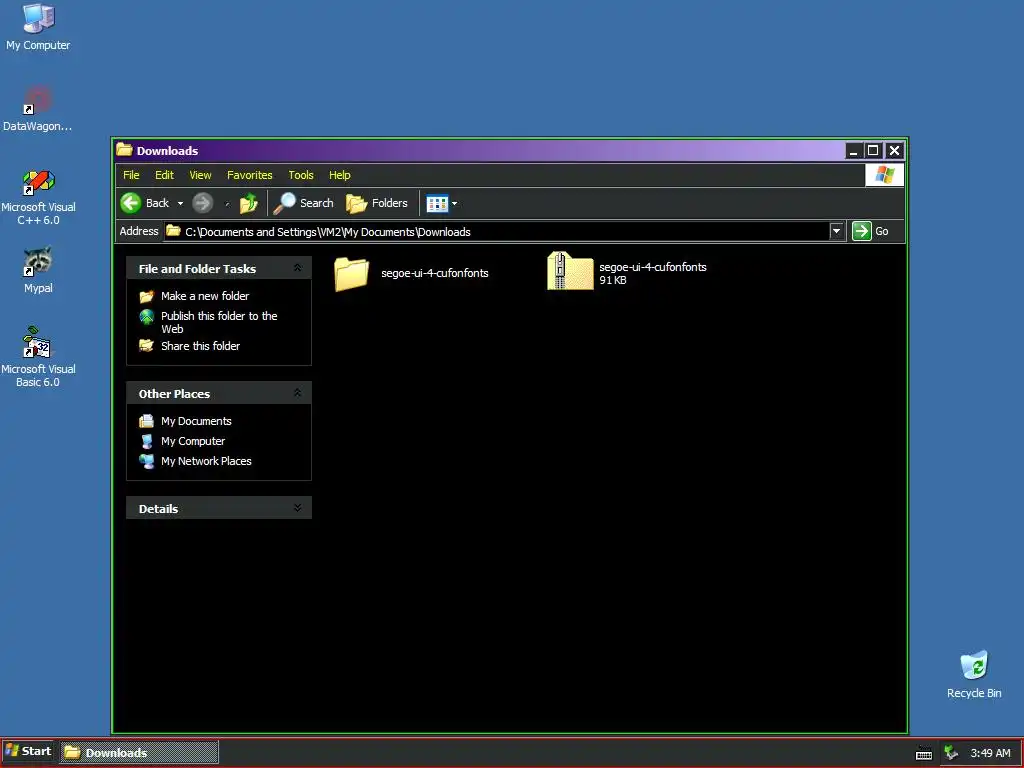
Task: Go to My Documents in Other Places
Action: point(196,421)
